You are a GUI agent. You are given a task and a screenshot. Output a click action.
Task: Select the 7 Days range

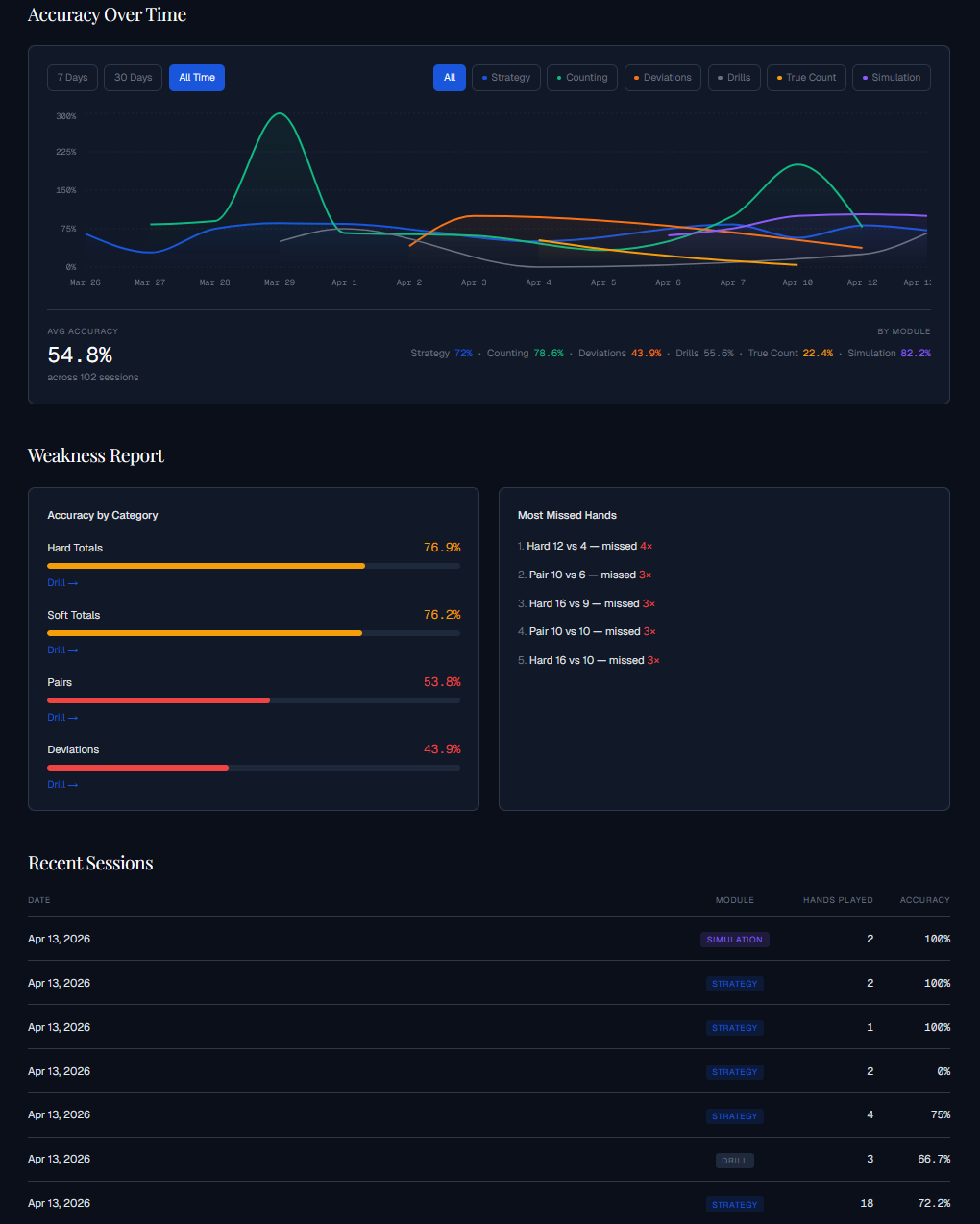click(x=72, y=78)
